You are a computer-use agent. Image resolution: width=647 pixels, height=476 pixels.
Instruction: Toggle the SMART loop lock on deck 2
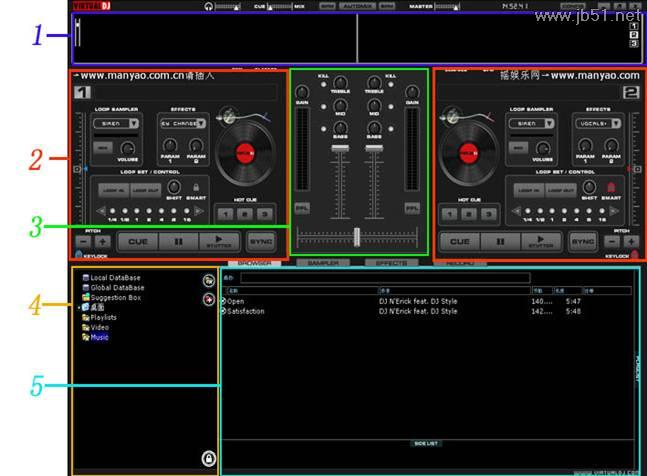pos(611,188)
